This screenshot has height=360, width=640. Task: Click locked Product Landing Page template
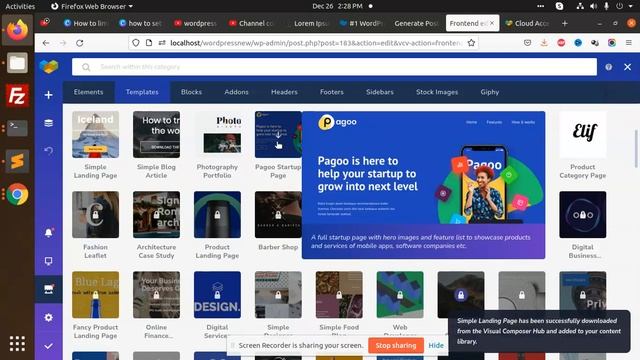click(217, 215)
